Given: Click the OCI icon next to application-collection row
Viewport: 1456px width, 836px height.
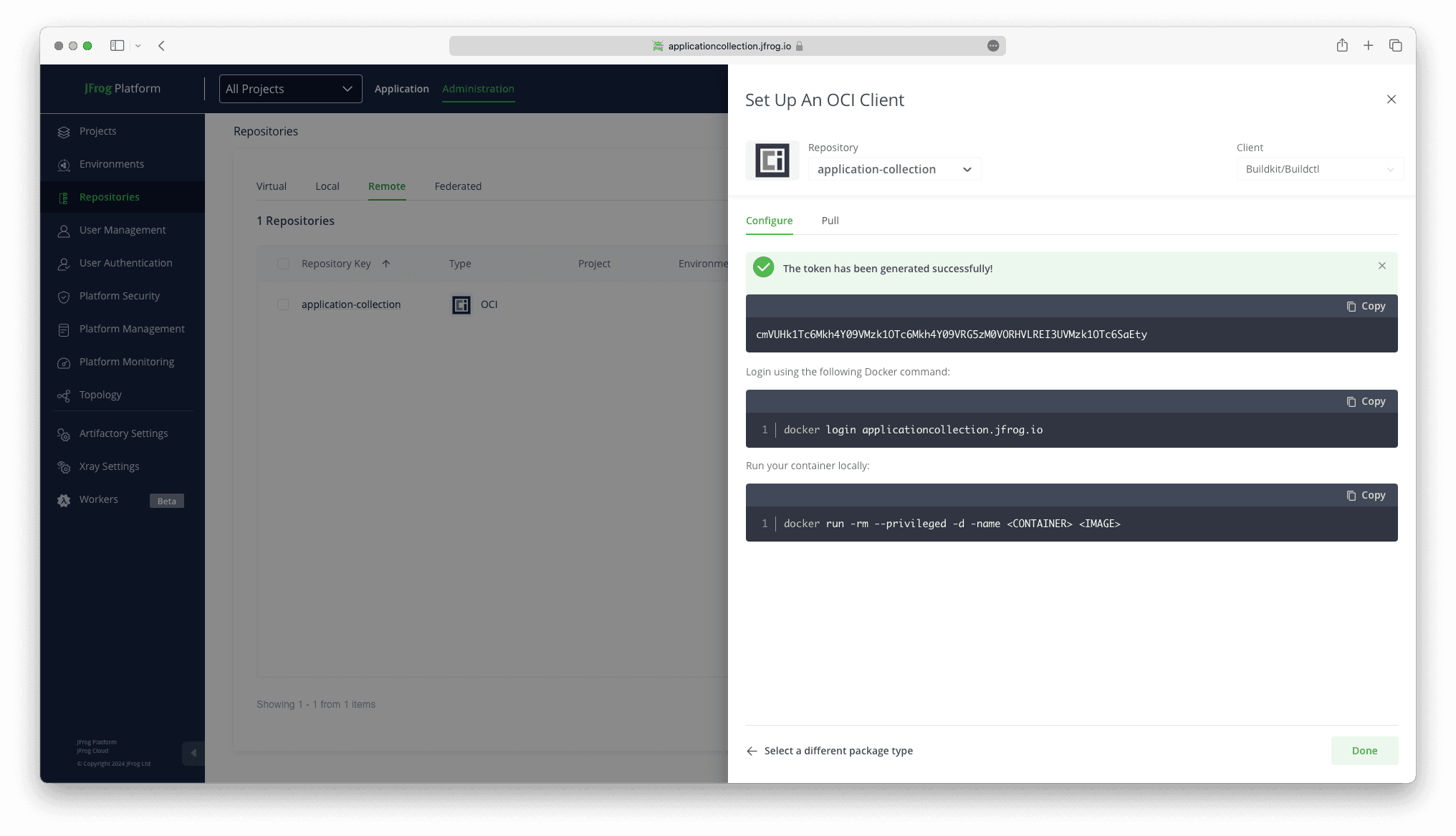Looking at the screenshot, I should tap(461, 304).
